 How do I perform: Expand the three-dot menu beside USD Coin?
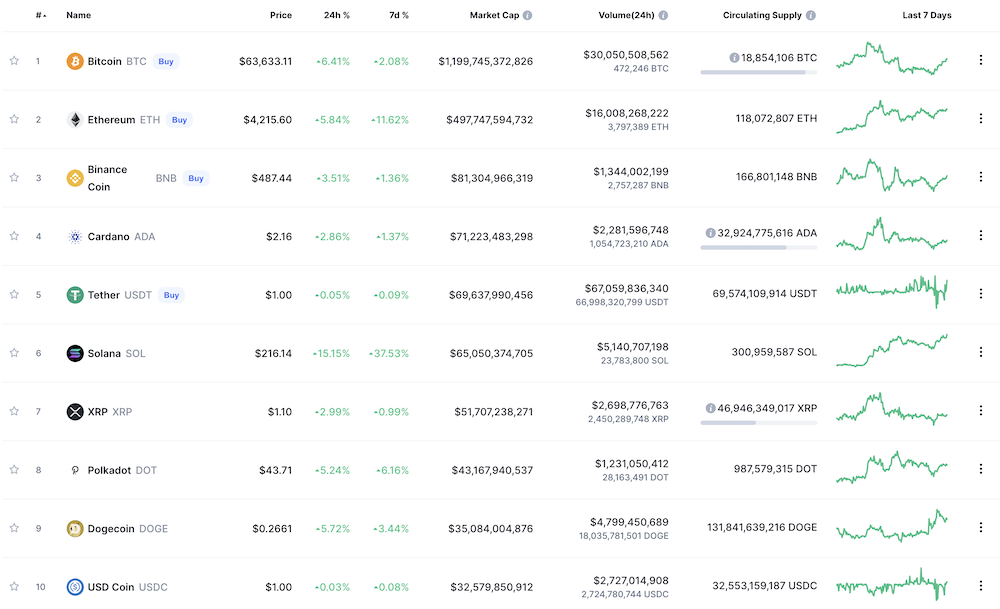coord(981,587)
